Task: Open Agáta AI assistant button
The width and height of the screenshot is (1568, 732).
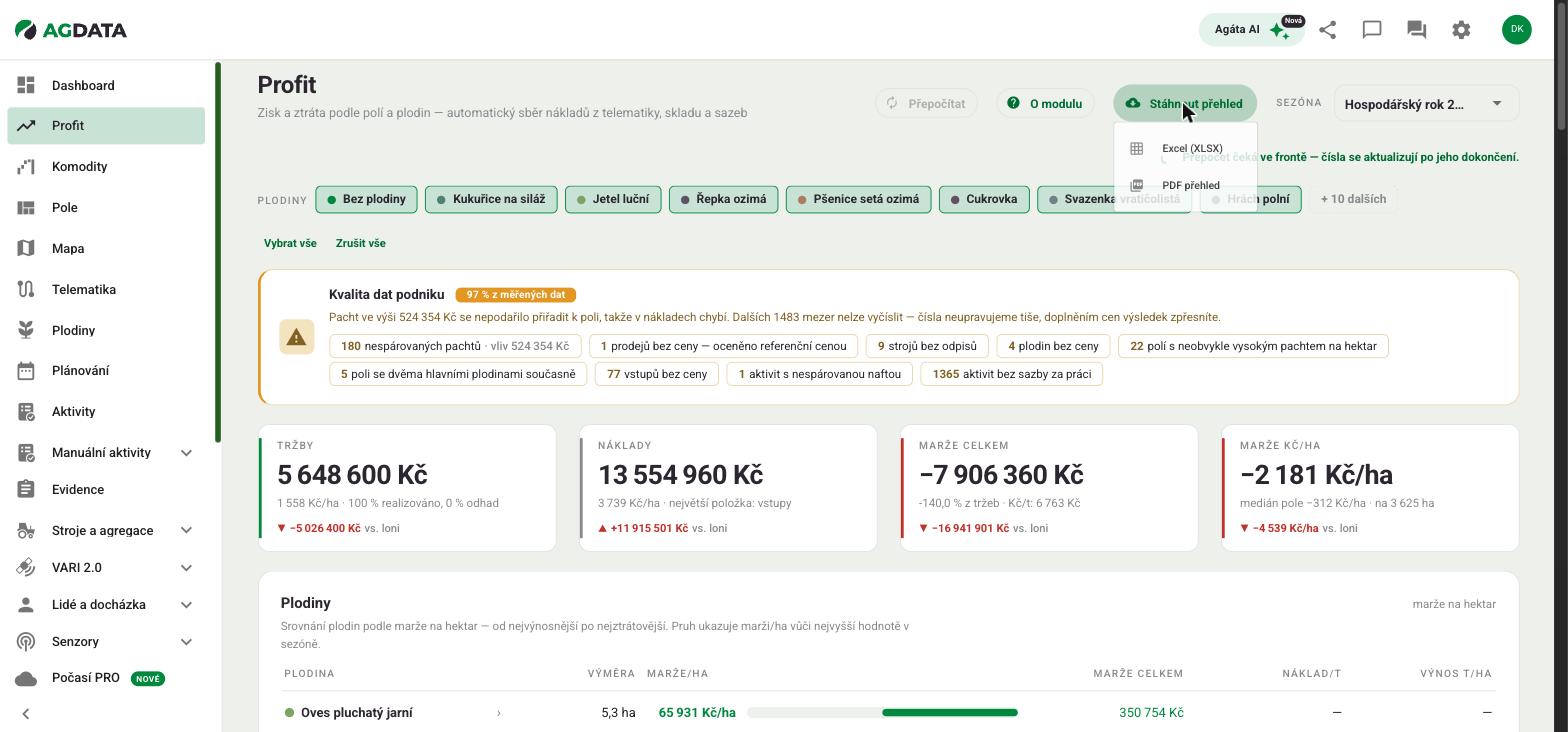Action: (1252, 30)
